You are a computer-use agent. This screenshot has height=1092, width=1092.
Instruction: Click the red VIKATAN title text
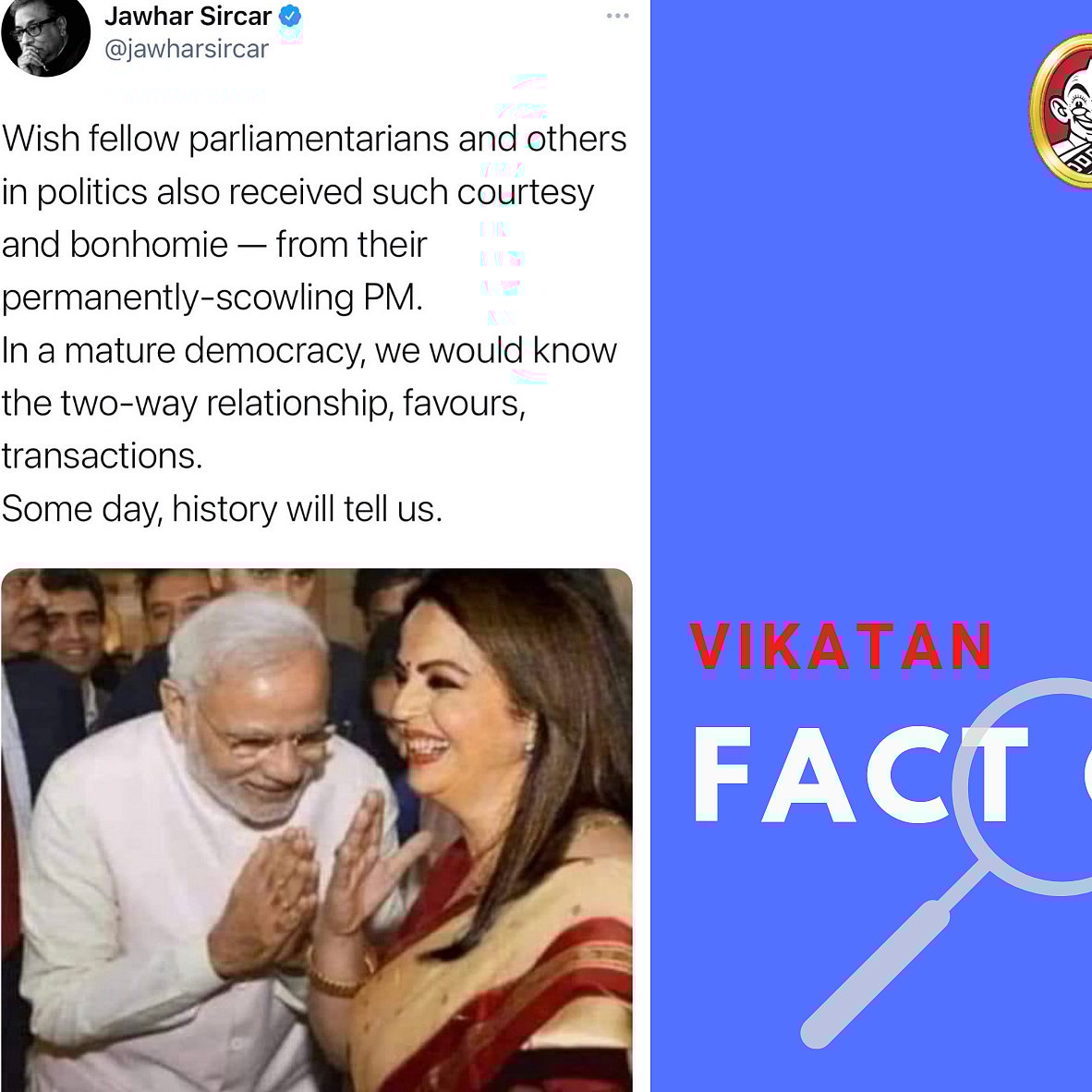[x=841, y=647]
